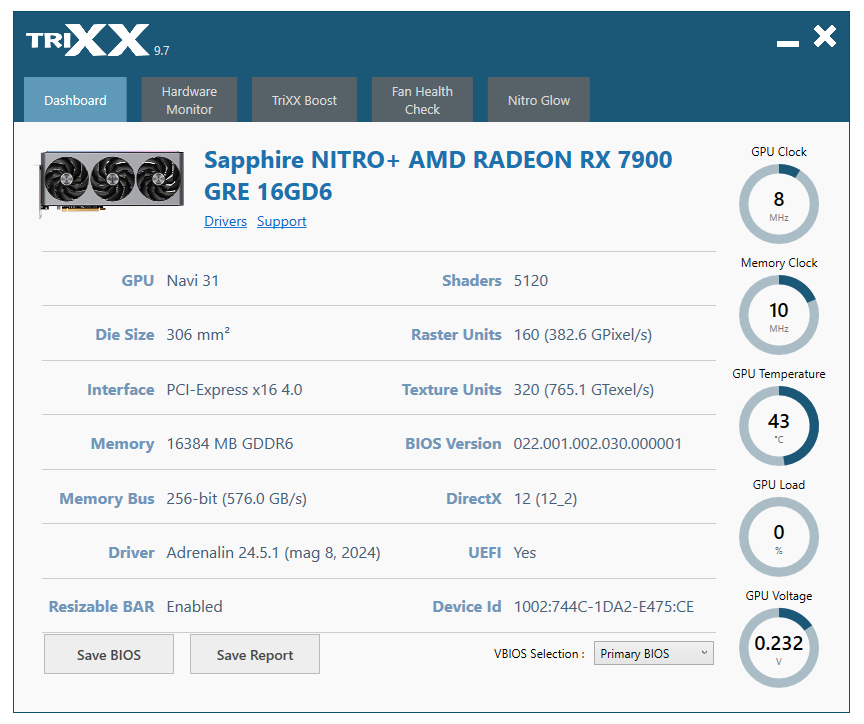Image resolution: width=864 pixels, height=724 pixels.
Task: Click the Interface value PCI-Express x16 4.0
Action: click(x=234, y=390)
